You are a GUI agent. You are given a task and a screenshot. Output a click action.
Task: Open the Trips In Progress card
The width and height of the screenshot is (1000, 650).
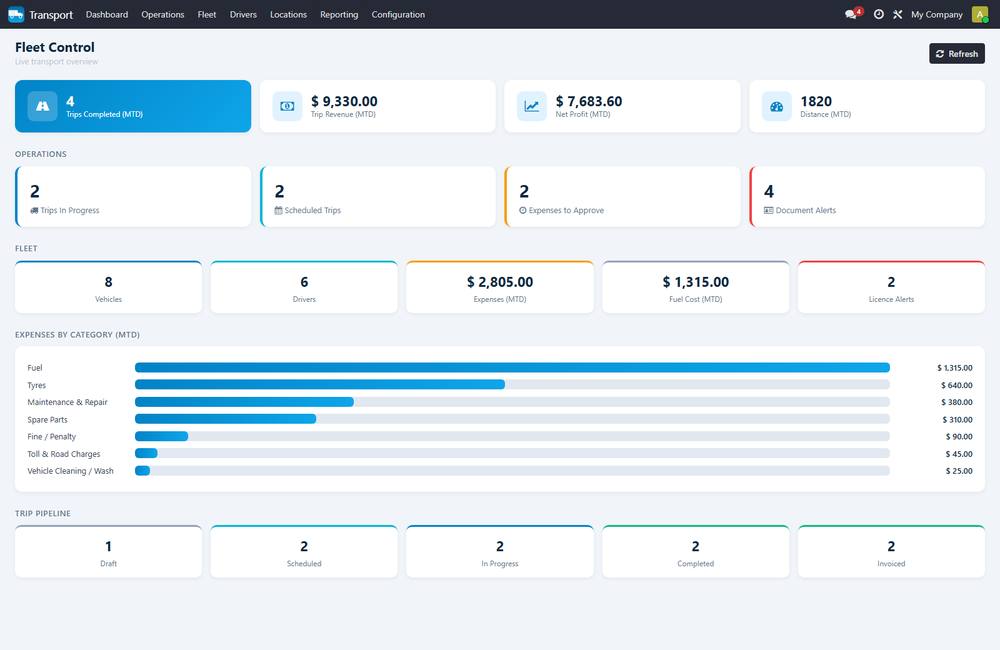pyautogui.click(x=133, y=196)
